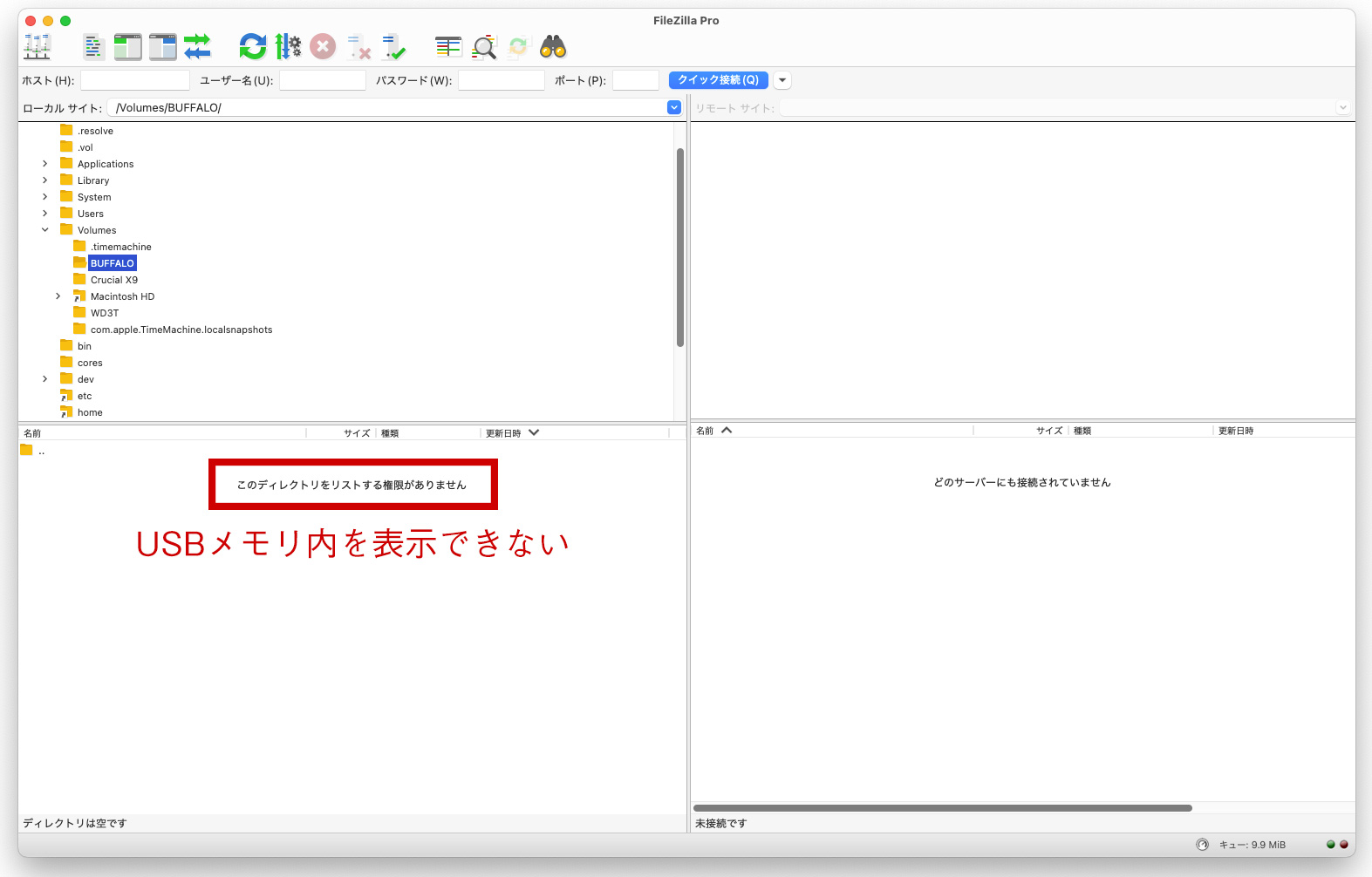Collapse the Volumes folder
The image size is (1372, 877).
click(x=45, y=230)
